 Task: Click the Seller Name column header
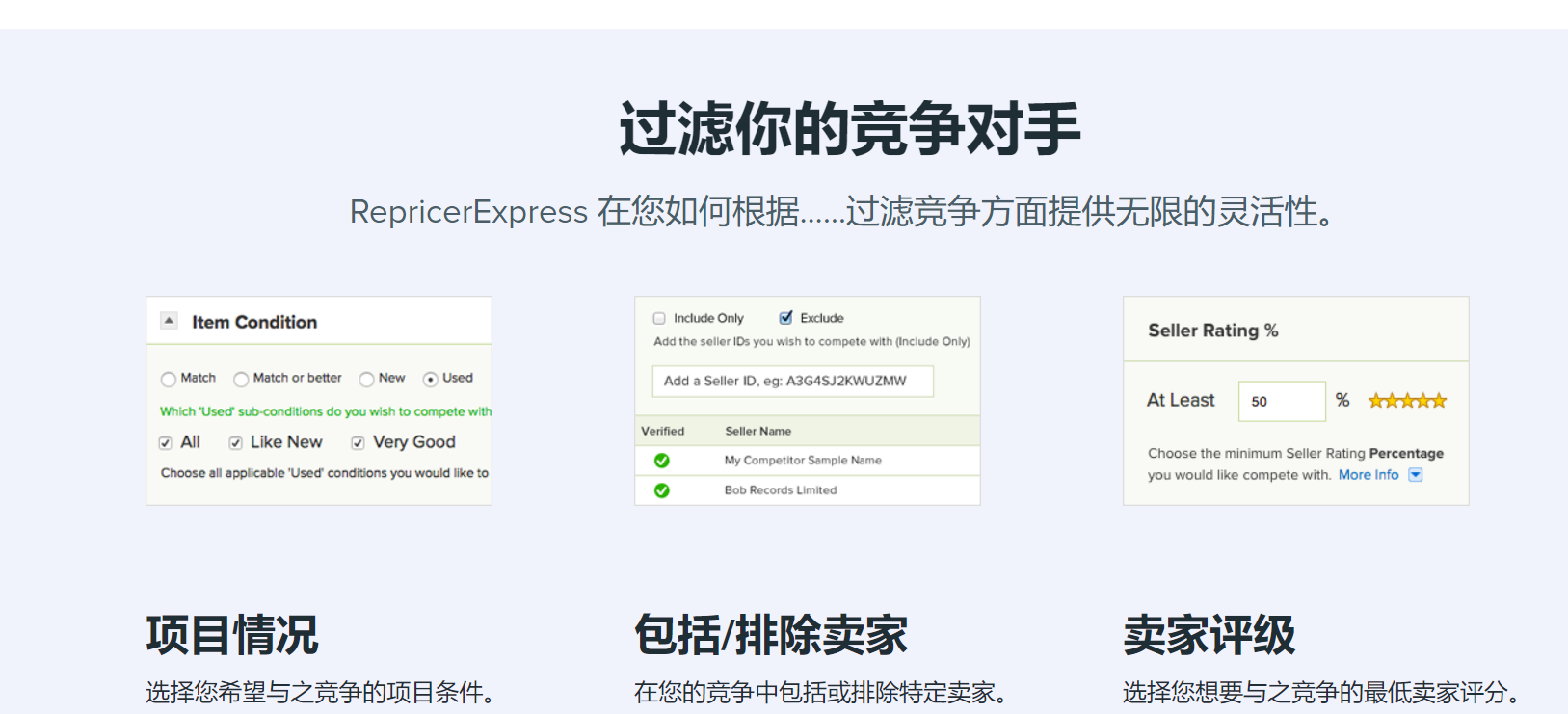pos(758,431)
